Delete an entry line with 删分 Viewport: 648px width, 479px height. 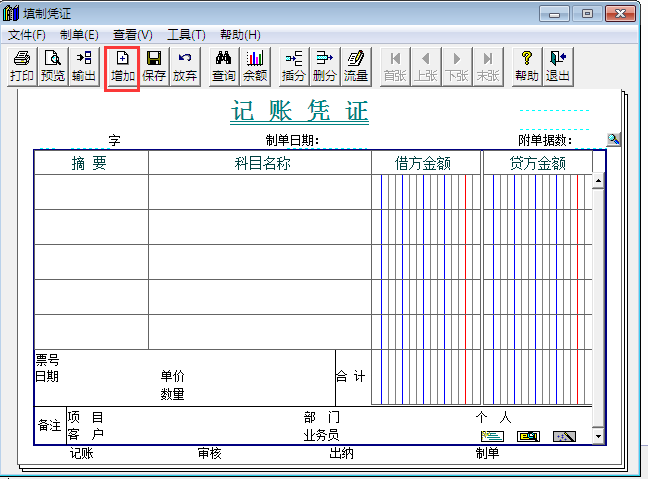[x=324, y=67]
